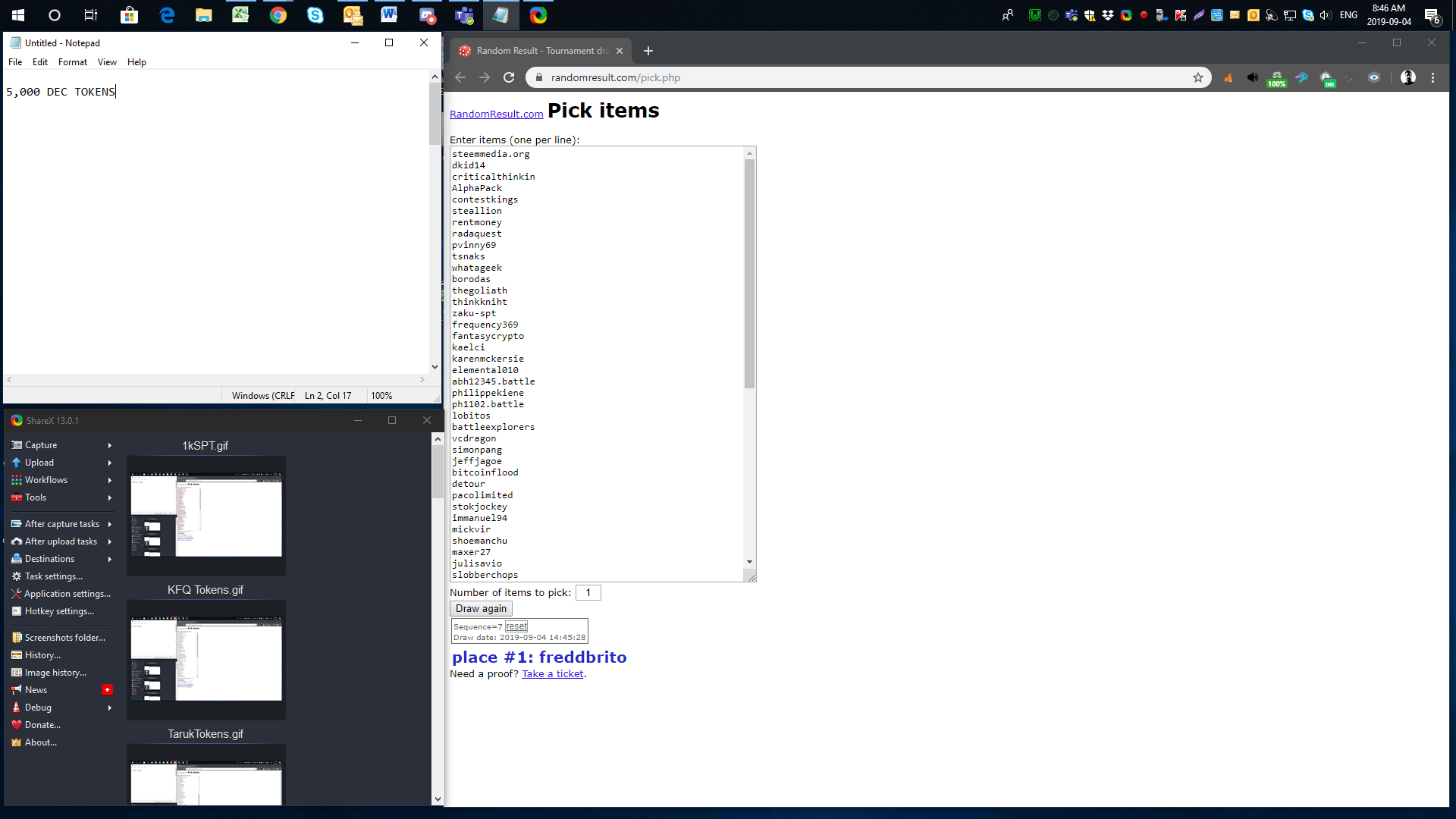Click the 'Draw again' button
This screenshot has width=1456, height=819.
tap(481, 608)
